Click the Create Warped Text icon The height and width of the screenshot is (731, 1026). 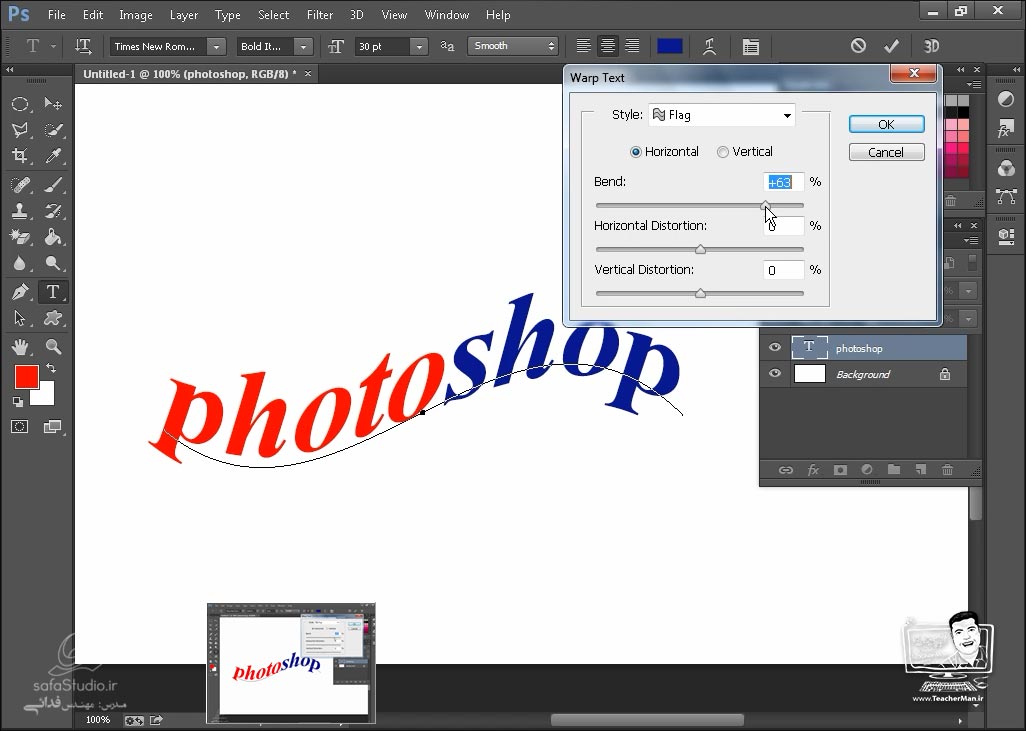(x=709, y=46)
